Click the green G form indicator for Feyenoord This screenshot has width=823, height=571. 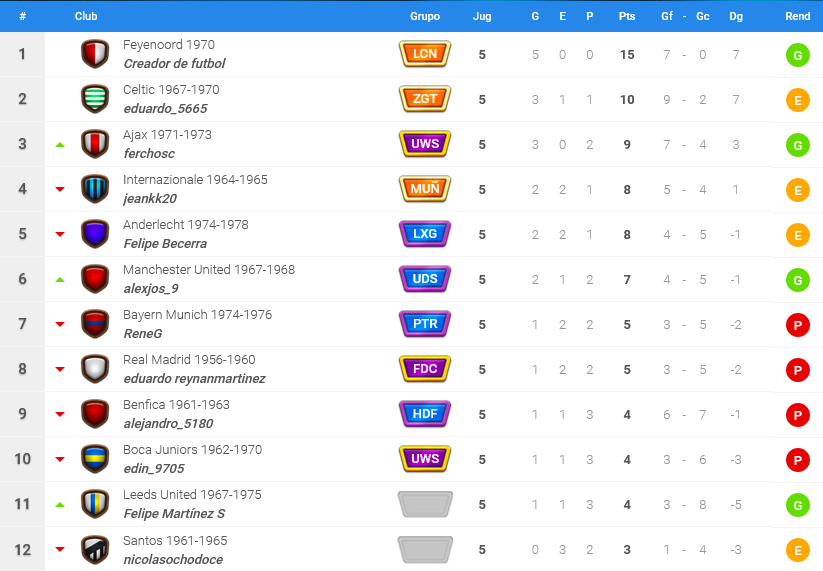(797, 55)
